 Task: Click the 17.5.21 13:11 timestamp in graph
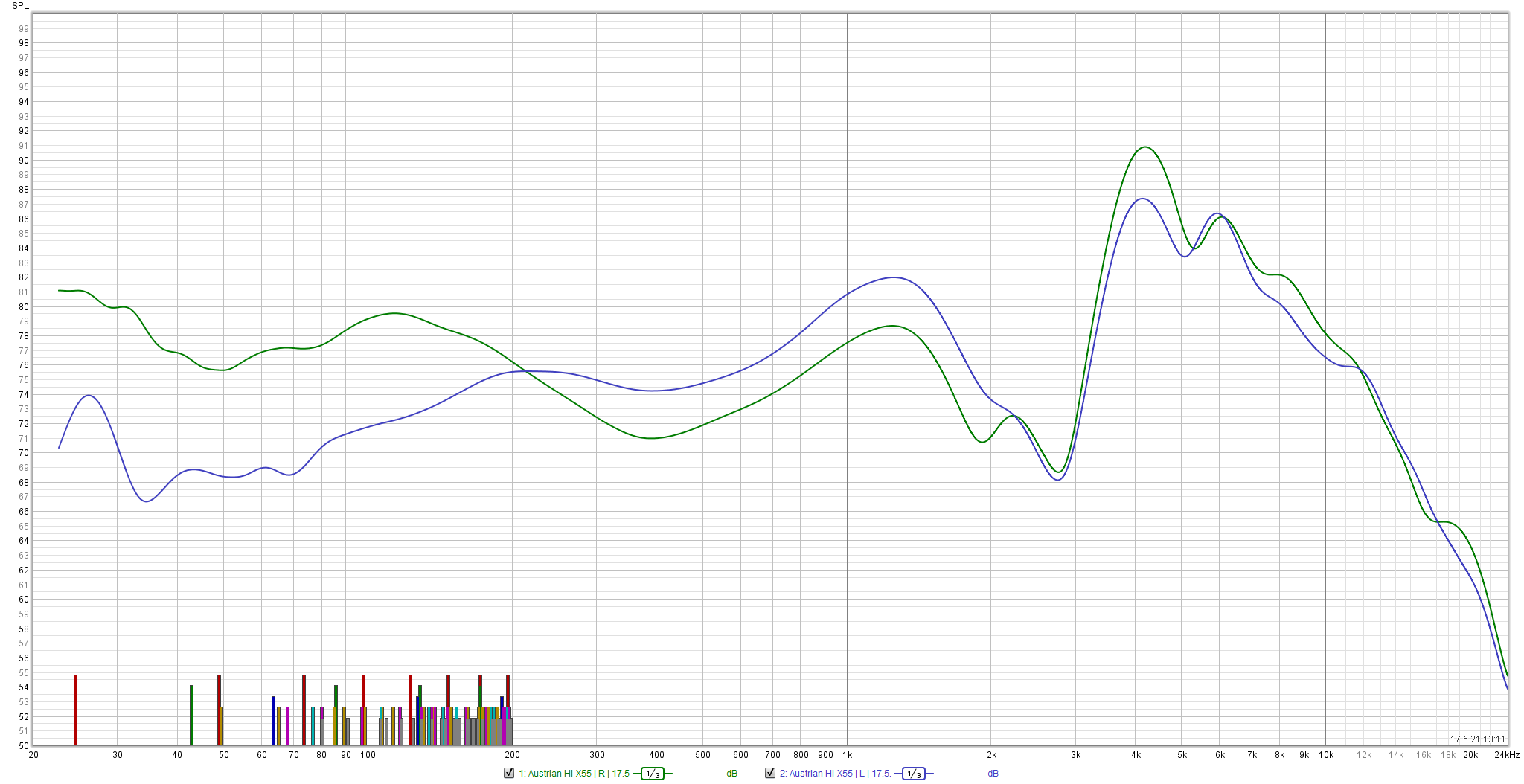pos(1478,739)
